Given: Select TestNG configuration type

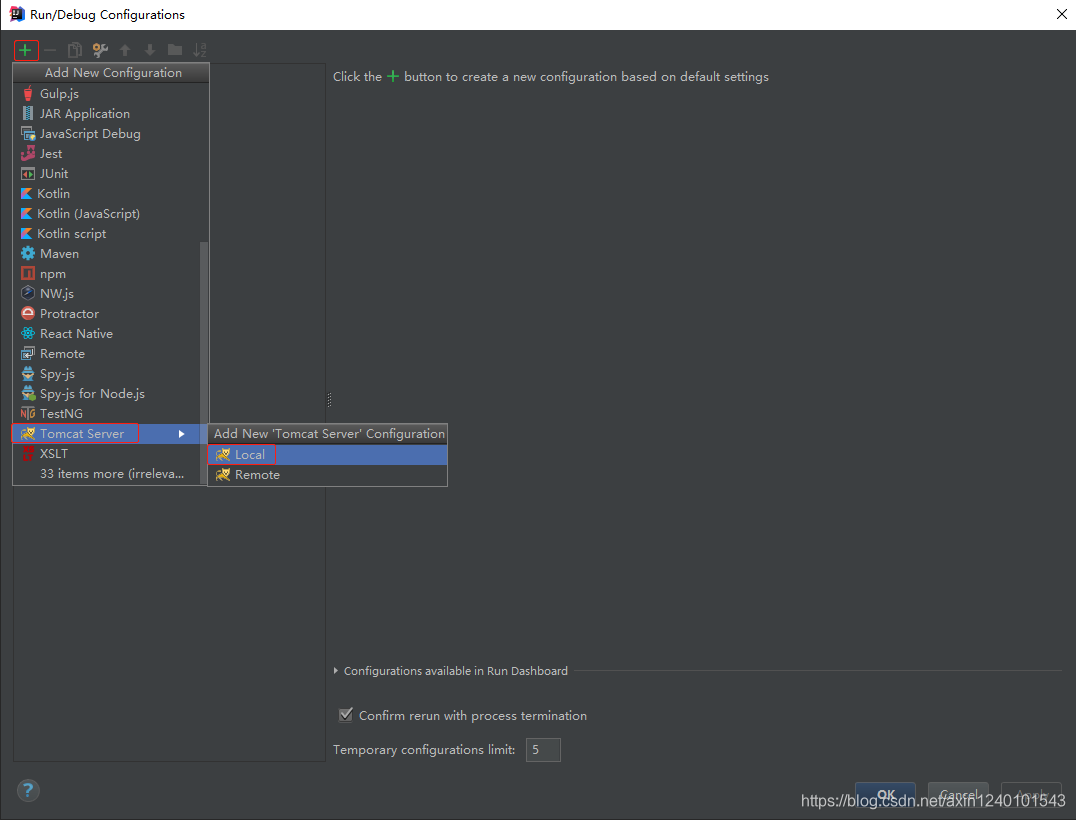Looking at the screenshot, I should click(x=106, y=413).
